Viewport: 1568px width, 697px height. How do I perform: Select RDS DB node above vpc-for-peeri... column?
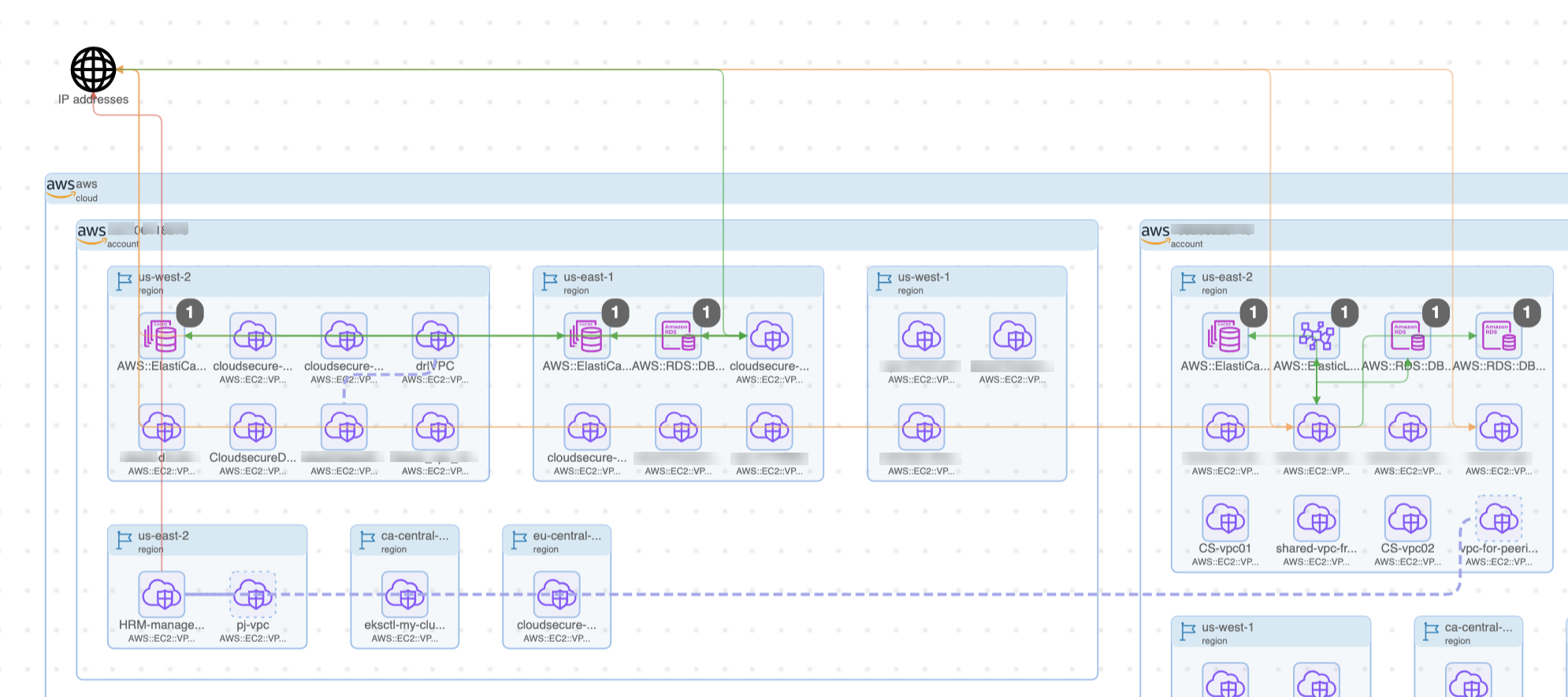1499,336
